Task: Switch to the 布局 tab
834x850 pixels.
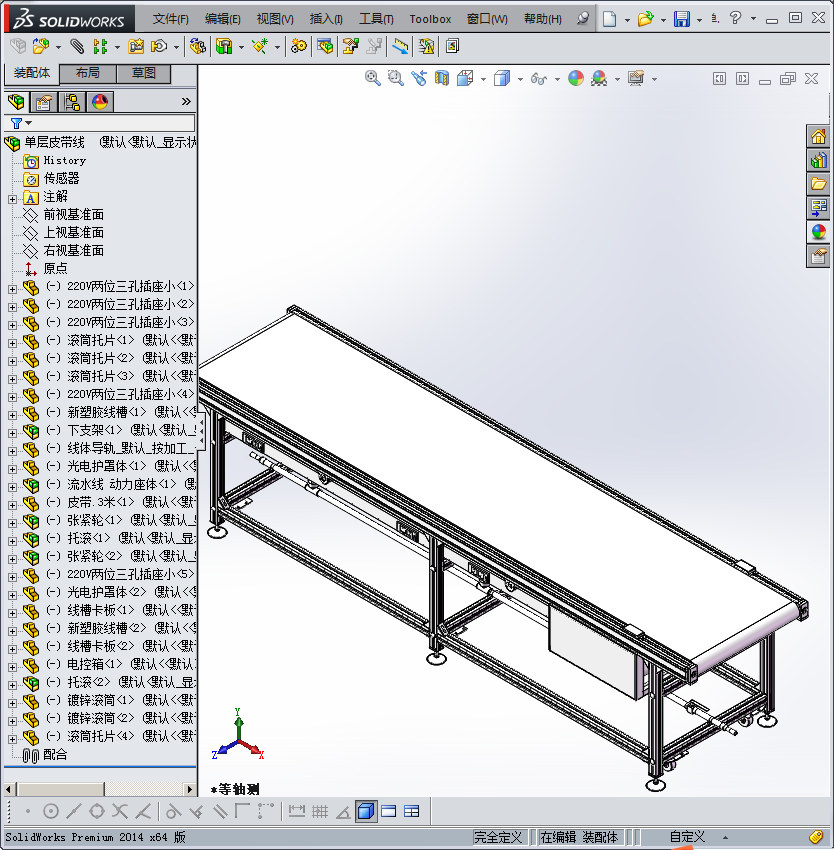Action: coord(87,73)
